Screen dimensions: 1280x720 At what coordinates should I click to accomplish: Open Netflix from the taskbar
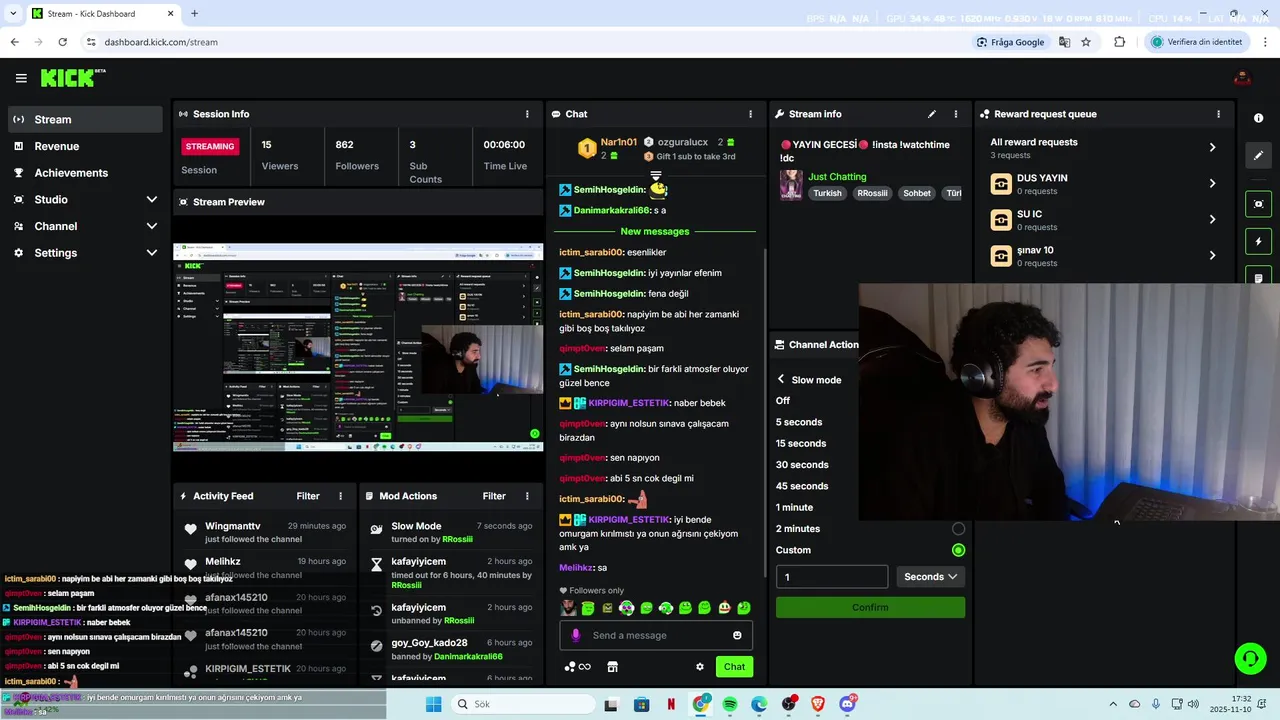point(671,704)
